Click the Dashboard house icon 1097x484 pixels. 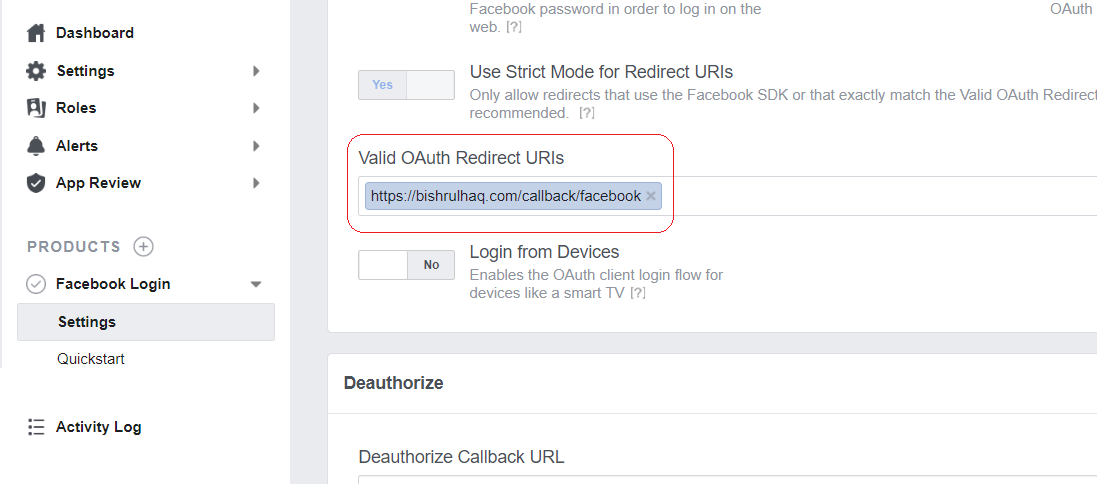[36, 33]
